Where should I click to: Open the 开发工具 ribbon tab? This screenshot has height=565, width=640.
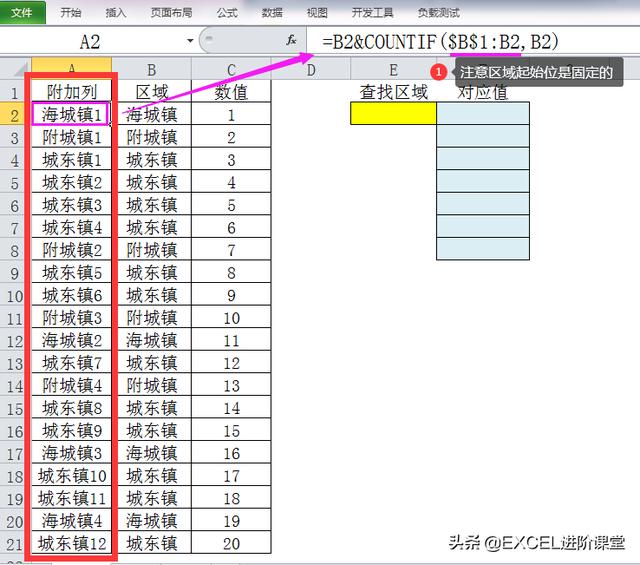pos(372,13)
